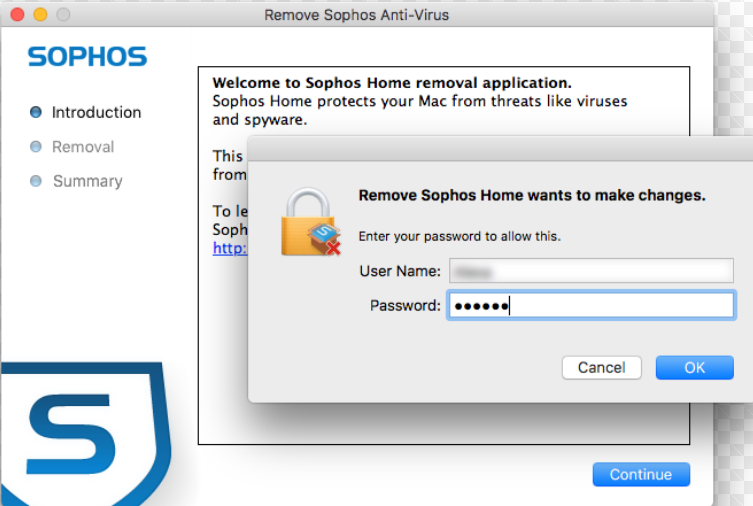Click the red X badge on the padlock
The image size is (753, 506).
point(333,246)
